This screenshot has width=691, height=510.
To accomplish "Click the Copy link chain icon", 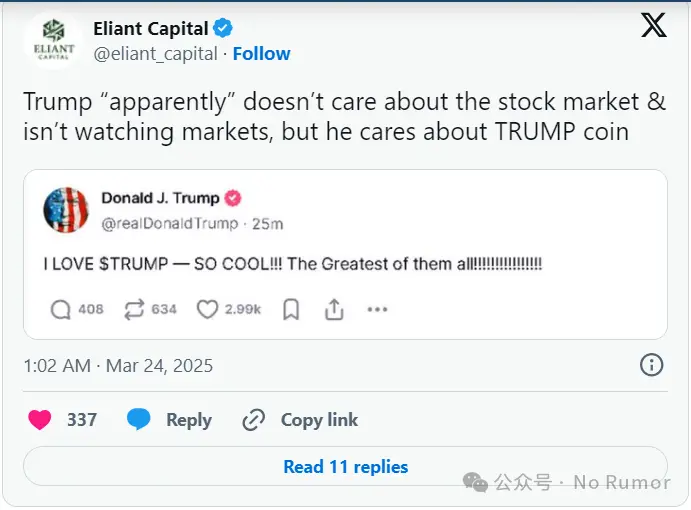I will (x=254, y=420).
